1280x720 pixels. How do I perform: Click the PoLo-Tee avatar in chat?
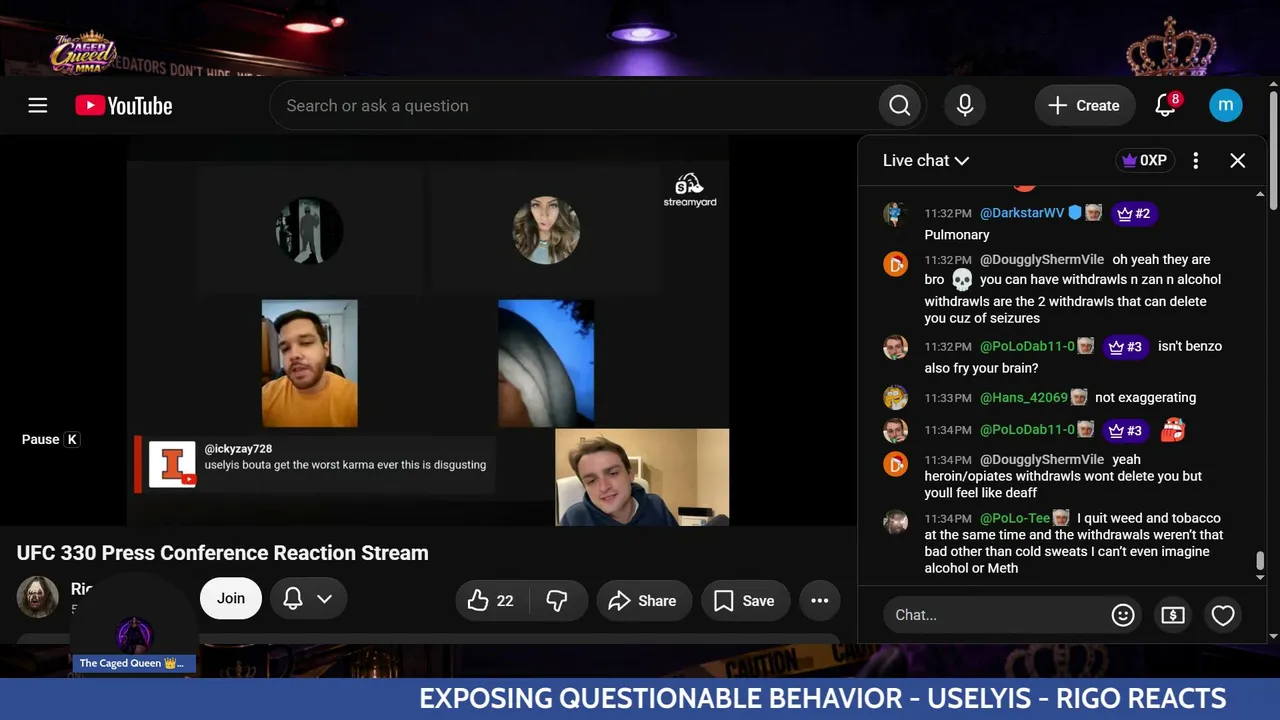(895, 522)
